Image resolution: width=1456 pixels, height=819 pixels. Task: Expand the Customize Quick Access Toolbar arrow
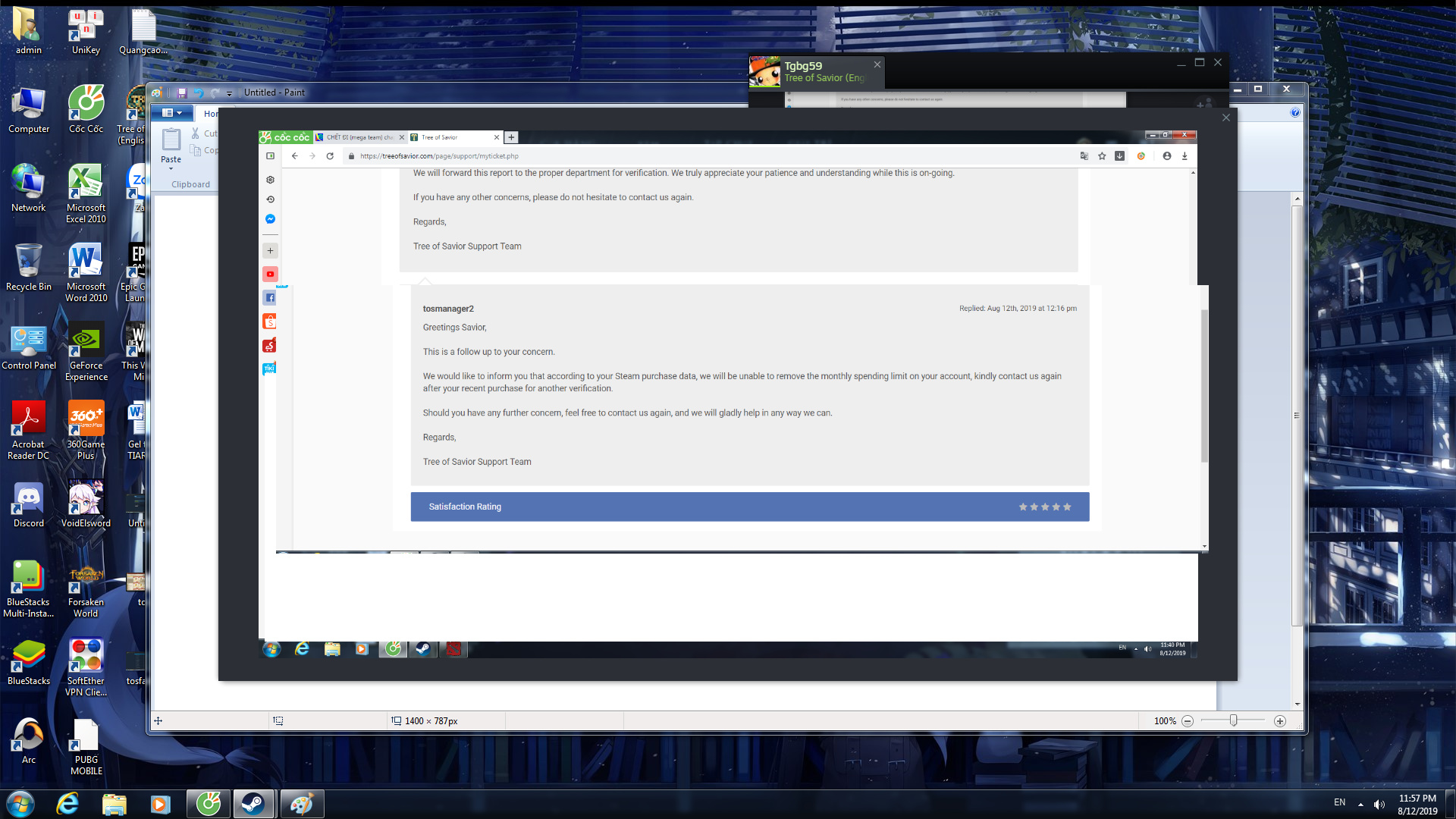point(230,93)
